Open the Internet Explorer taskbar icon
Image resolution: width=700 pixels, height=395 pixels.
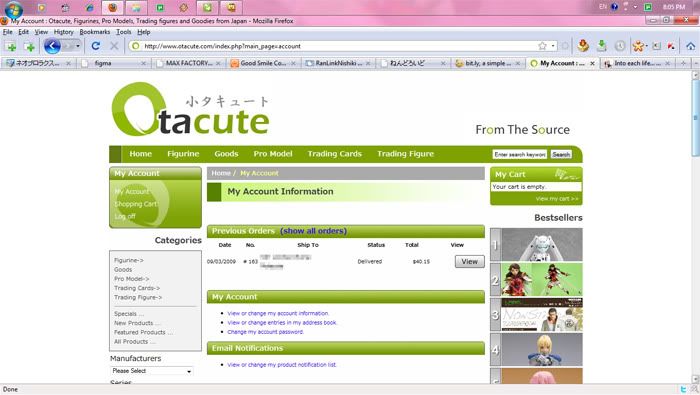[89, 8]
